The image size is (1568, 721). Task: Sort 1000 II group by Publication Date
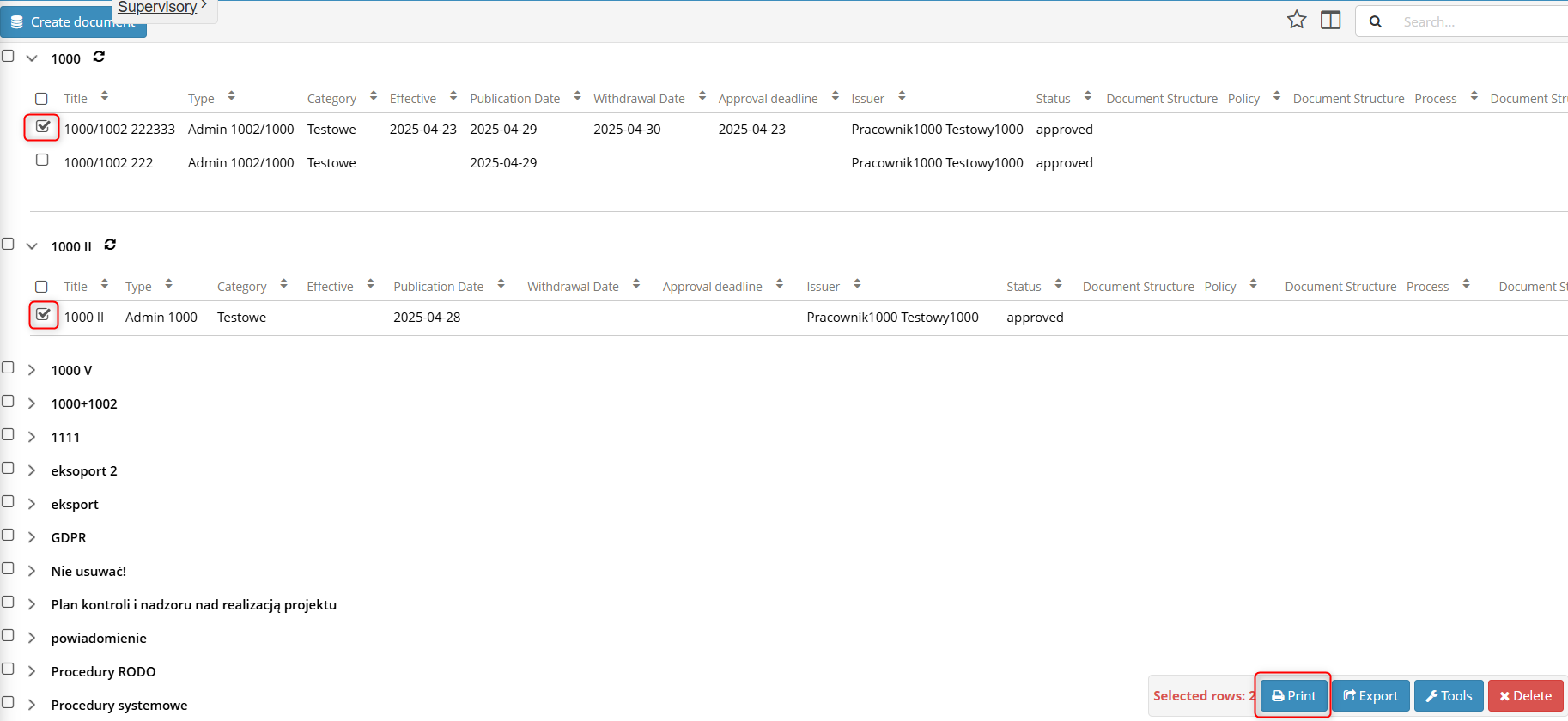pyautogui.click(x=501, y=284)
